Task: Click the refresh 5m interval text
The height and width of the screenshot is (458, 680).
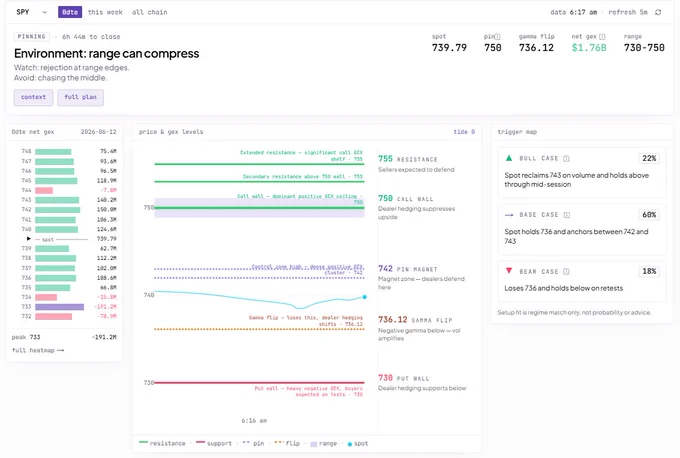Action: click(x=628, y=12)
